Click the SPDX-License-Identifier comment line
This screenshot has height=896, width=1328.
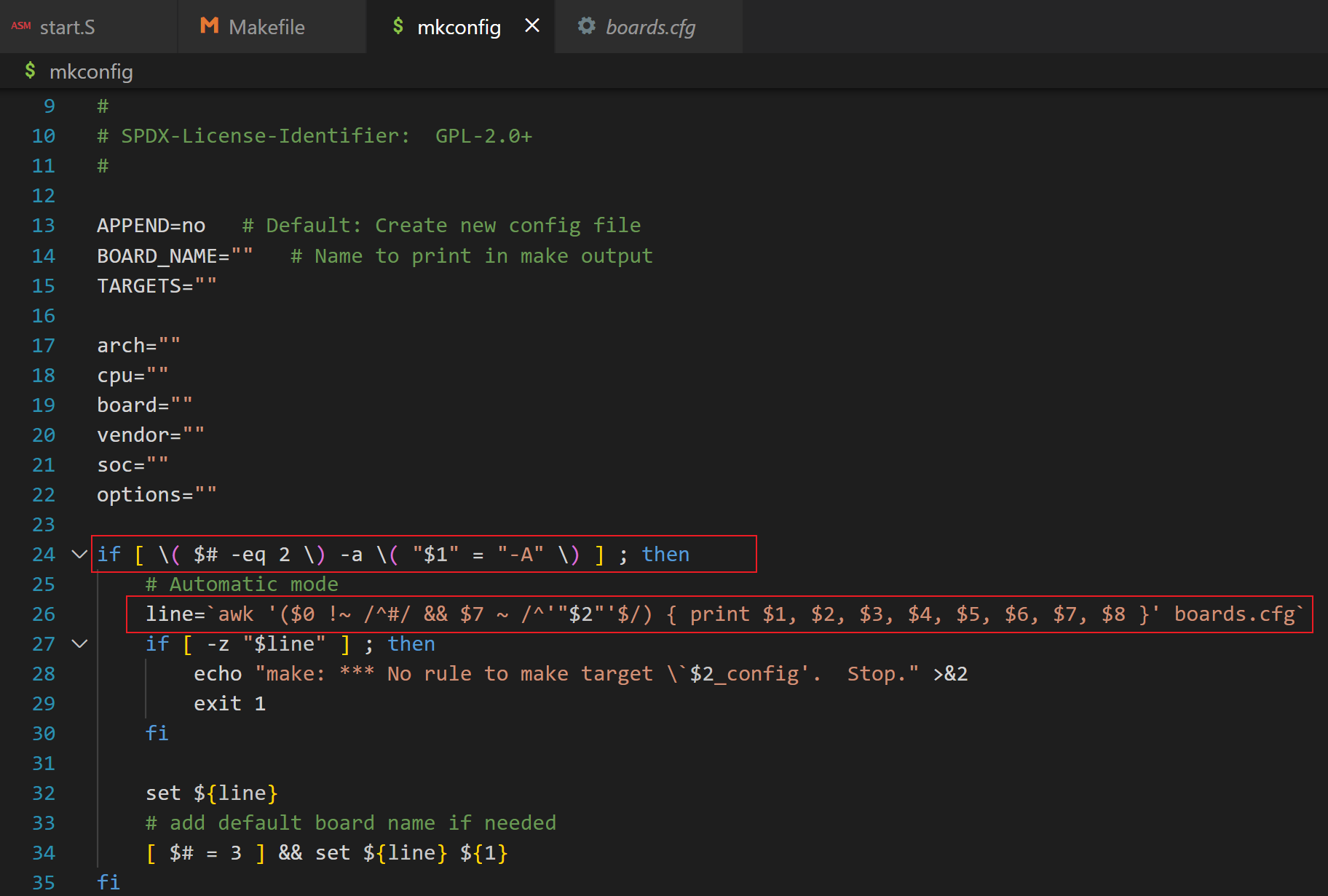coord(315,136)
